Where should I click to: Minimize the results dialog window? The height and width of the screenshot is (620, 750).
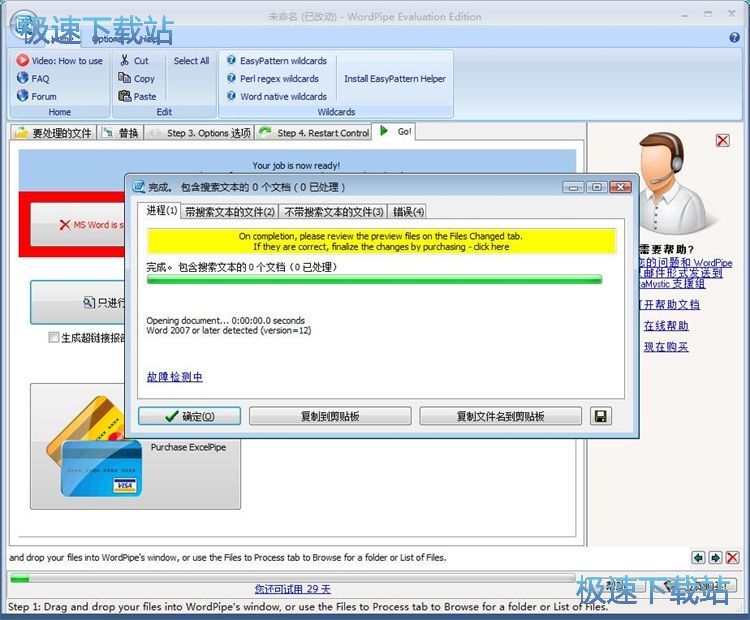(x=573, y=187)
